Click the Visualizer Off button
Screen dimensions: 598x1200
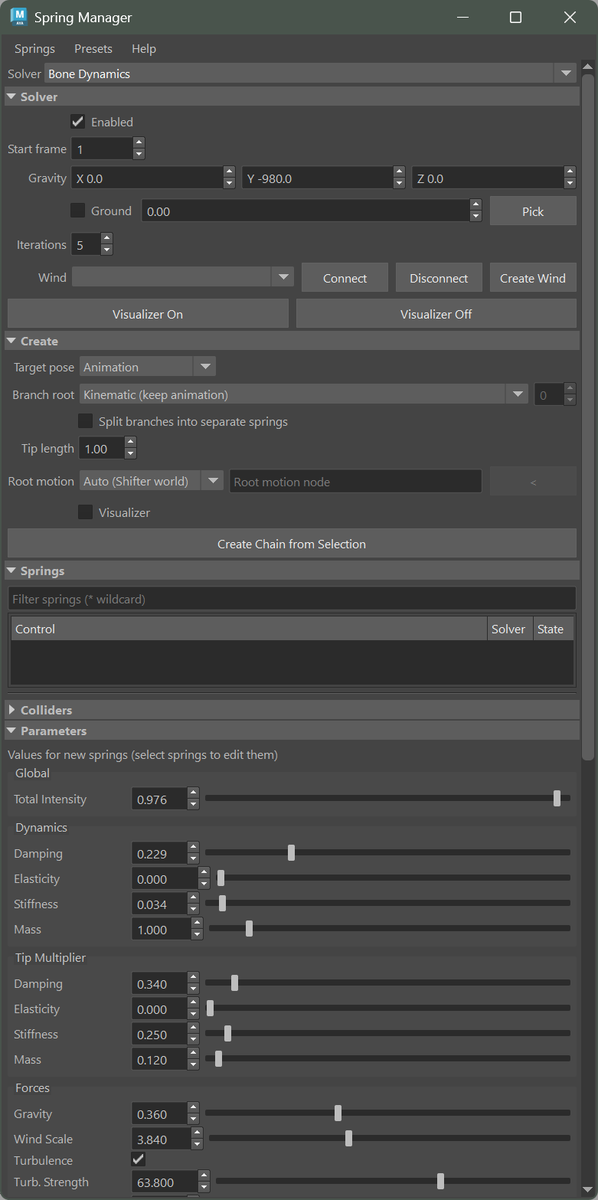436,314
